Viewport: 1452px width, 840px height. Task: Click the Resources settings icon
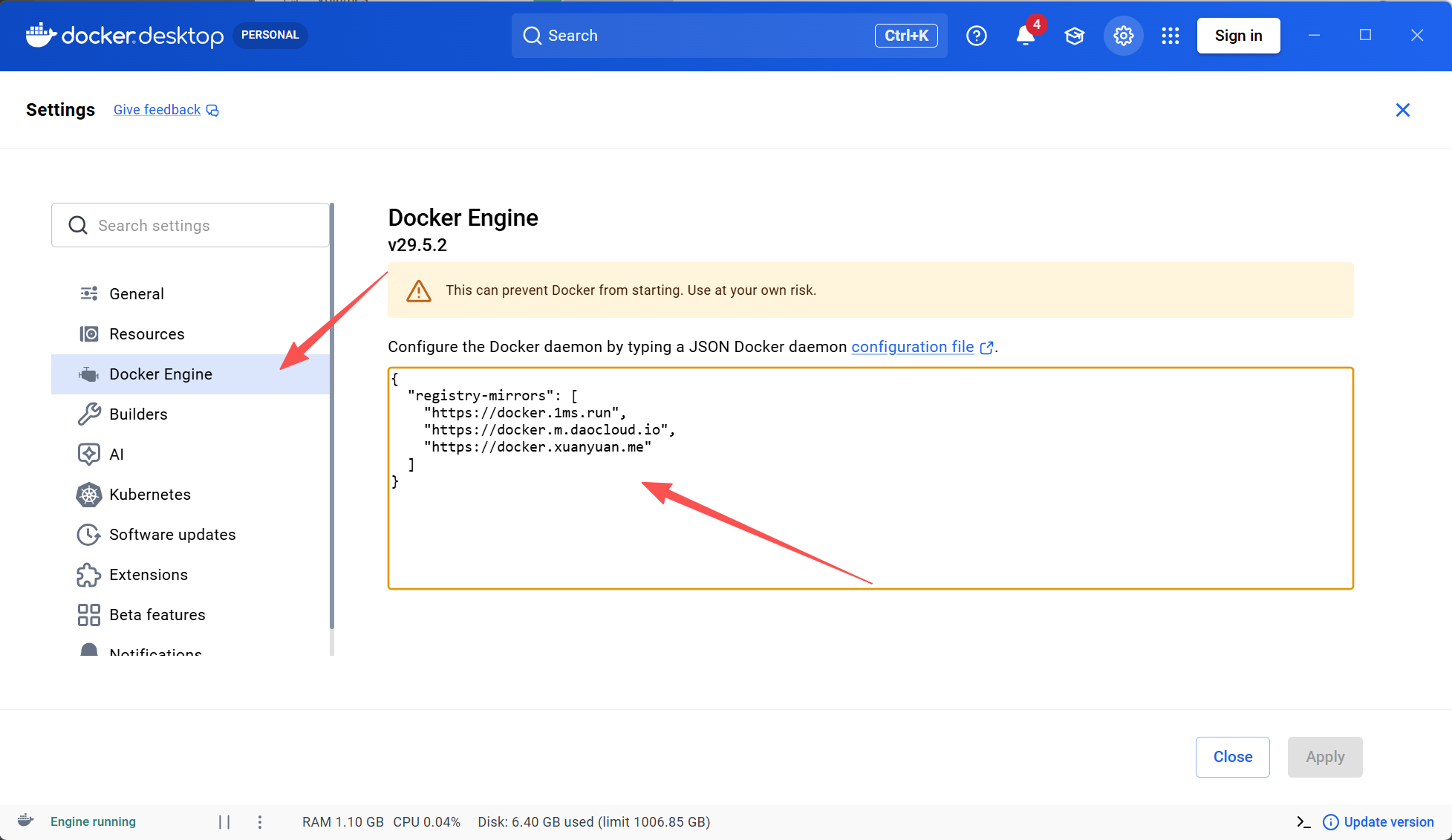[x=89, y=333]
